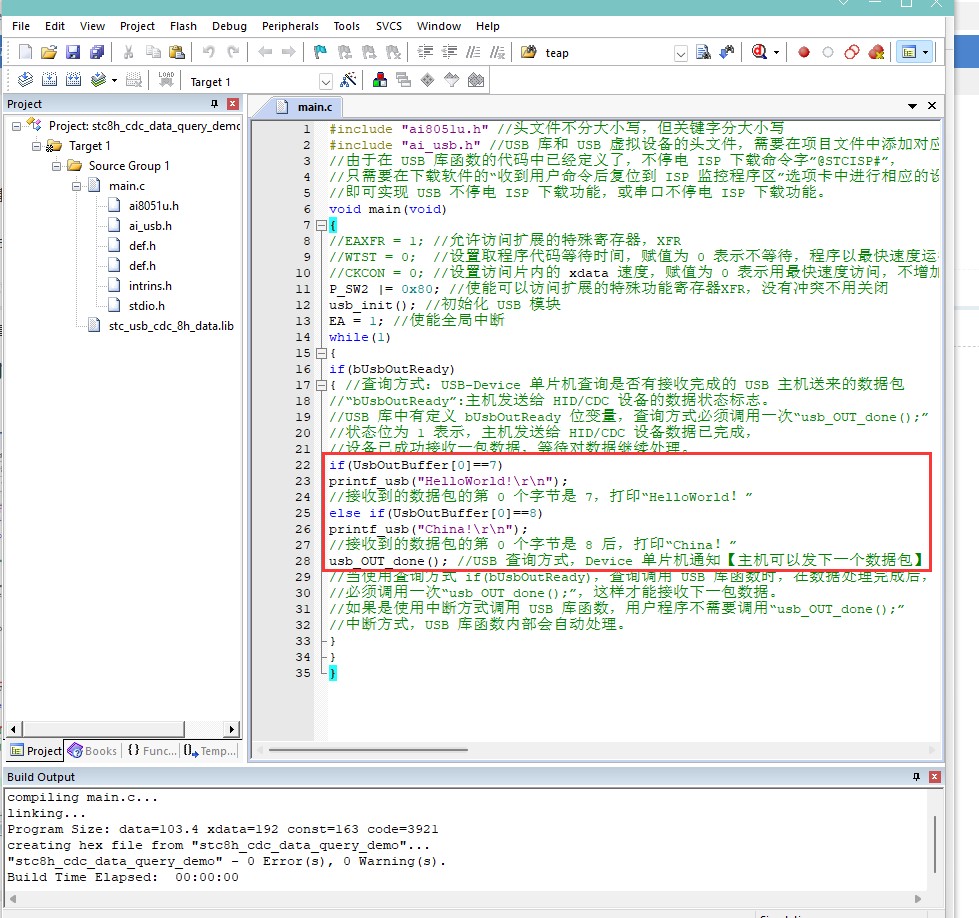Image resolution: width=979 pixels, height=918 pixels.
Task: Open the window layout dropdown arrow
Action: (925, 52)
